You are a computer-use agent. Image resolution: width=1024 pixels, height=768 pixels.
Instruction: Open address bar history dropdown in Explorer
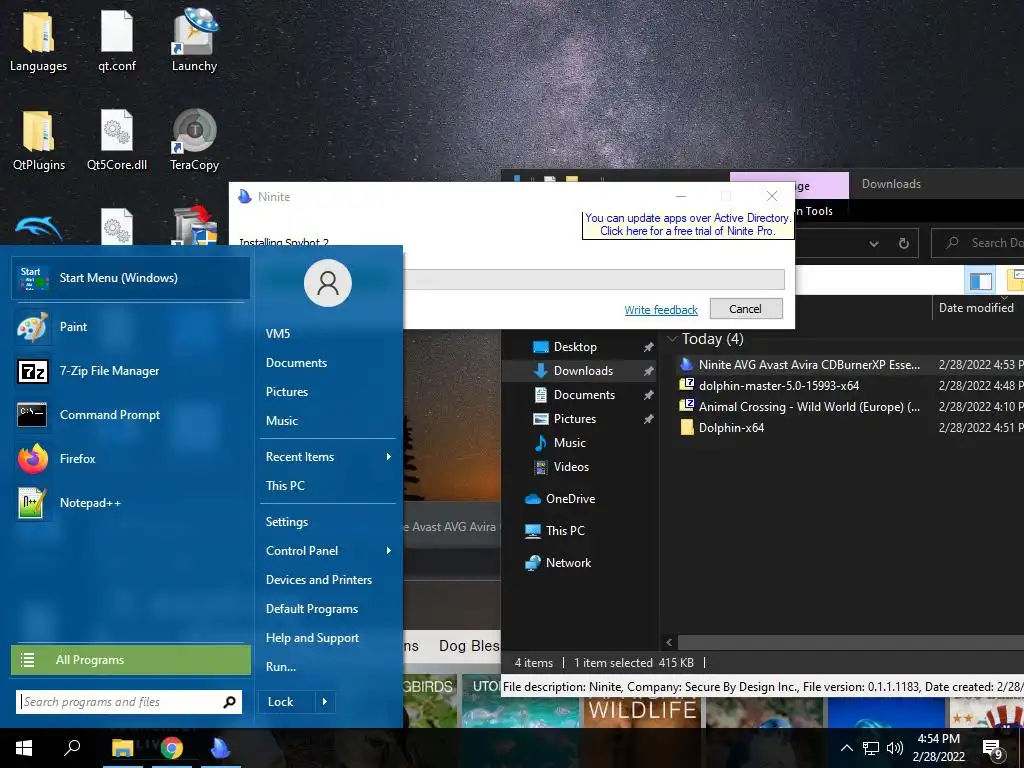click(x=873, y=244)
